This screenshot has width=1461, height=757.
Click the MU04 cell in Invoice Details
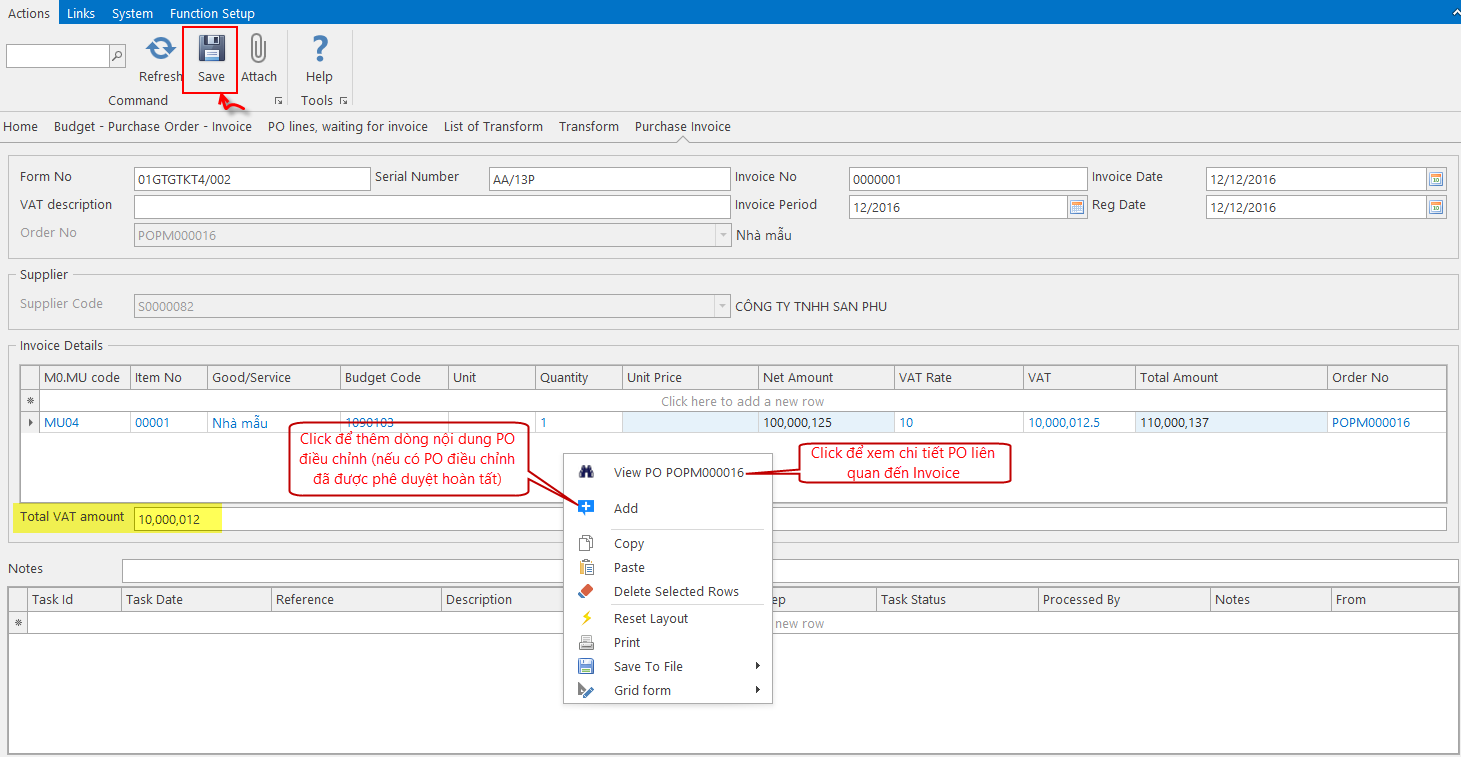tap(84, 423)
